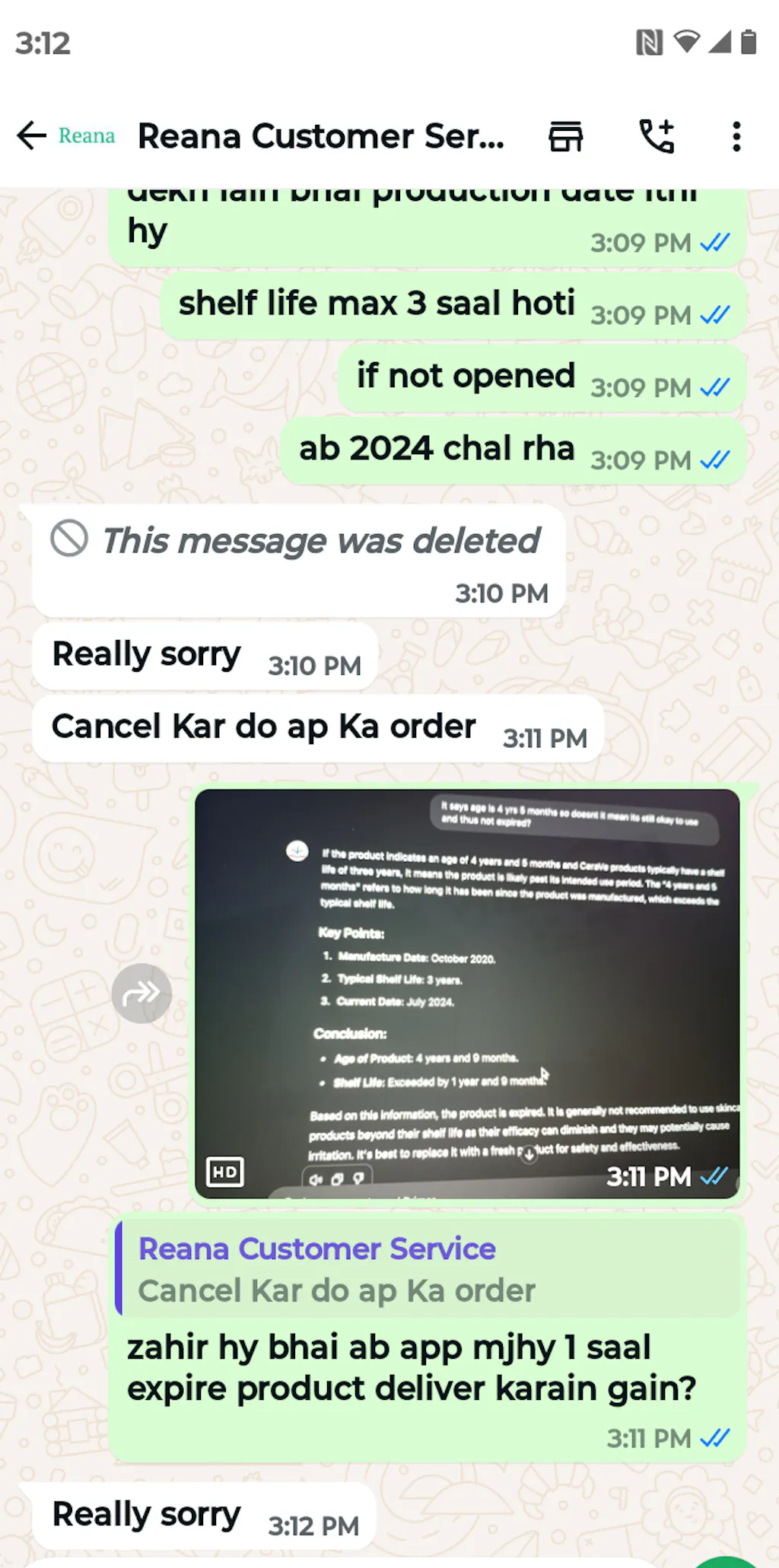Open the three-dot overflow menu
The image size is (779, 1568).
tap(736, 137)
